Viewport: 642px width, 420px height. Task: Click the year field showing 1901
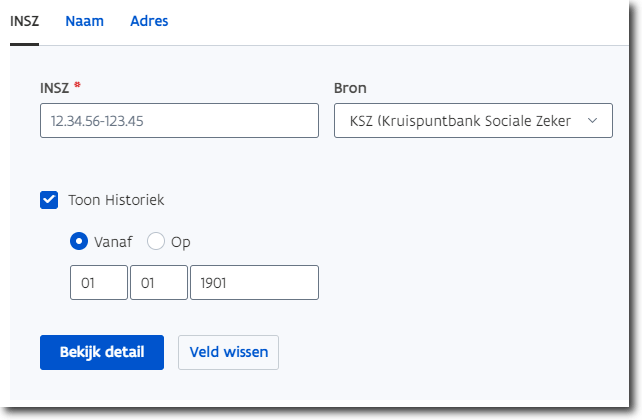click(254, 283)
